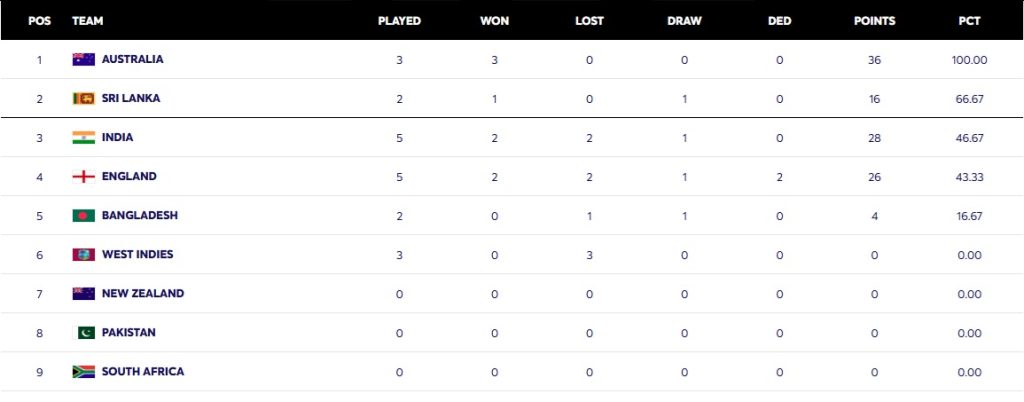The height and width of the screenshot is (402, 1024).
Task: Click the Pakistan flag icon
Action: [x=86, y=333]
